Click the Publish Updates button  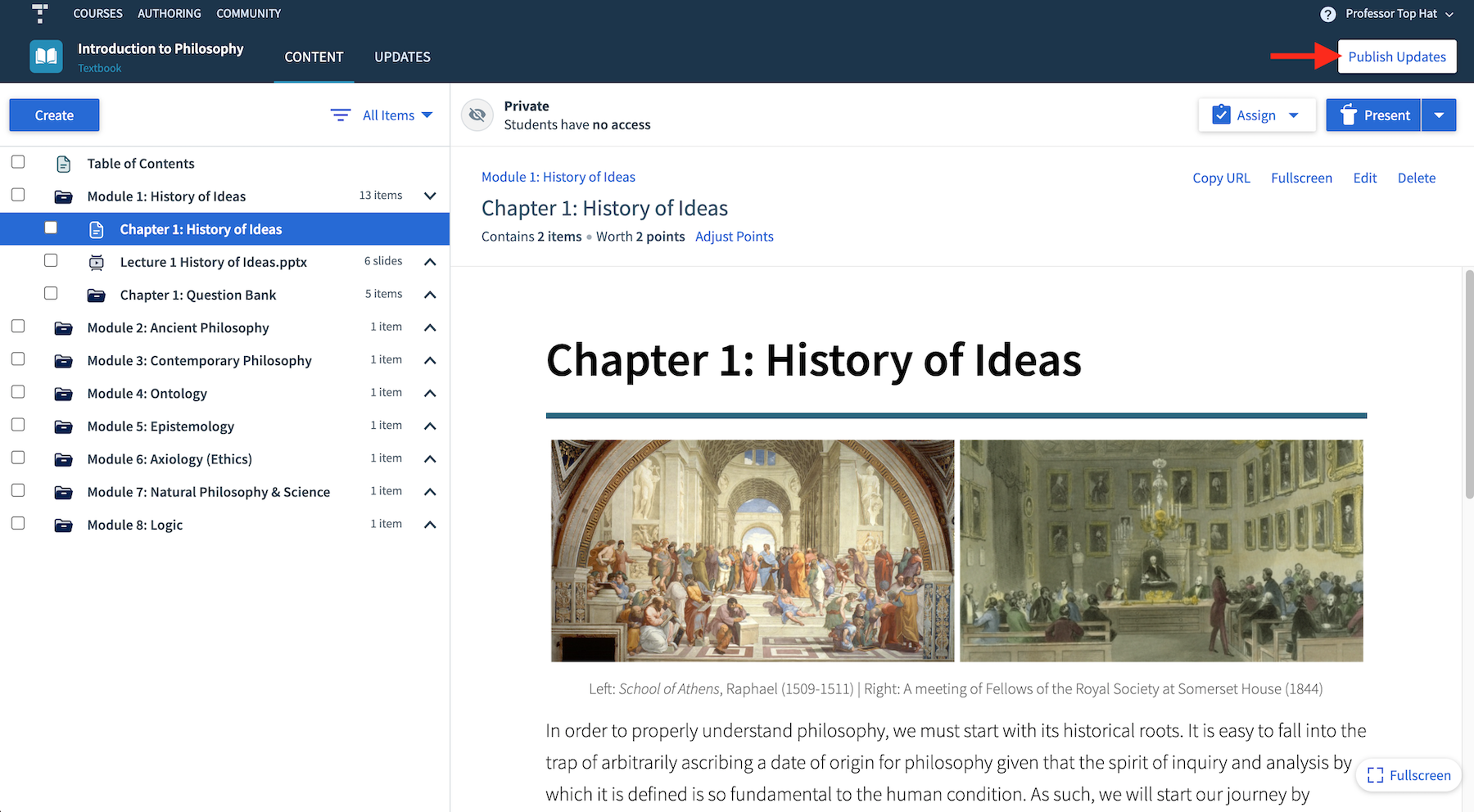(1397, 56)
